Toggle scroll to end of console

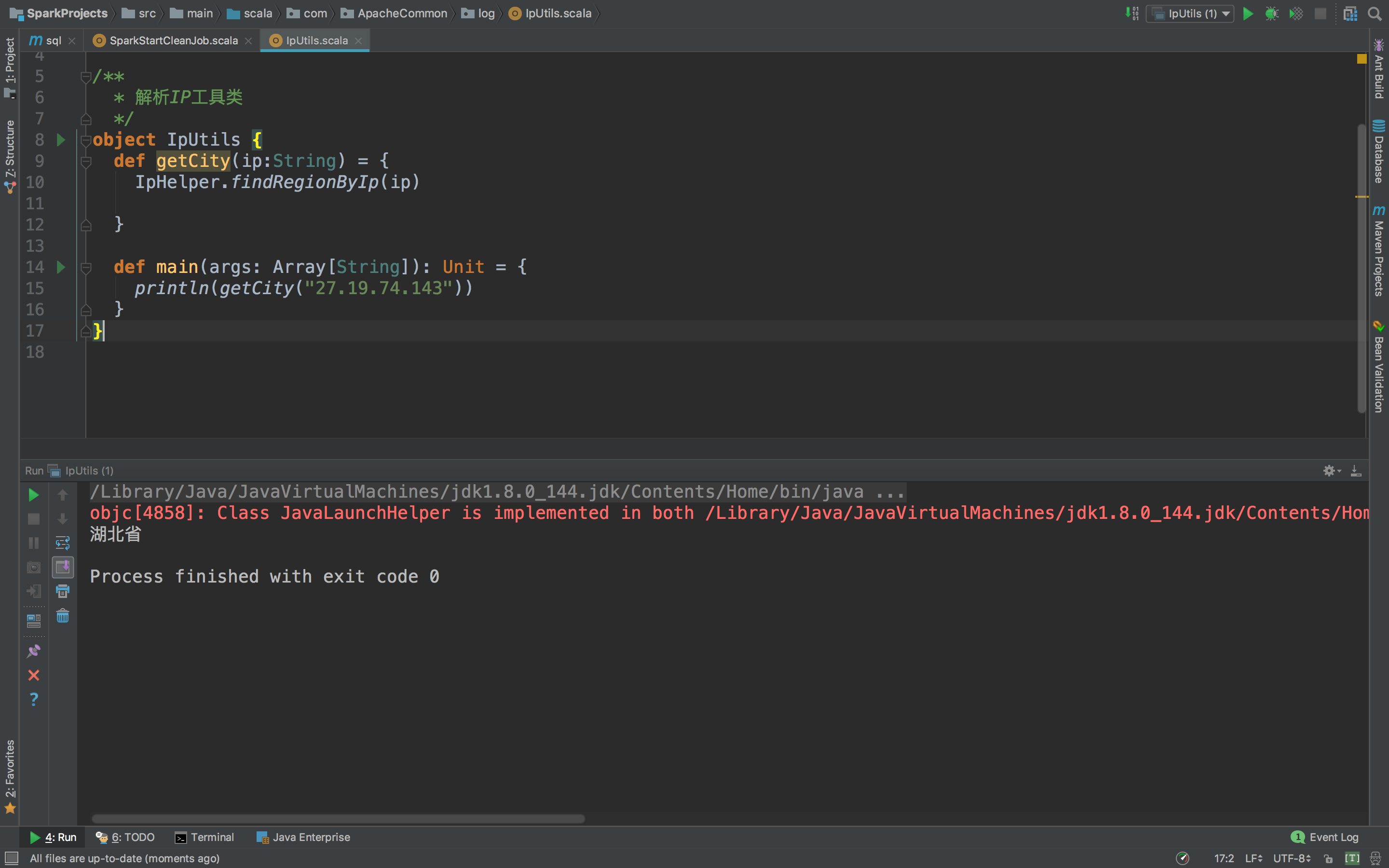(63, 567)
